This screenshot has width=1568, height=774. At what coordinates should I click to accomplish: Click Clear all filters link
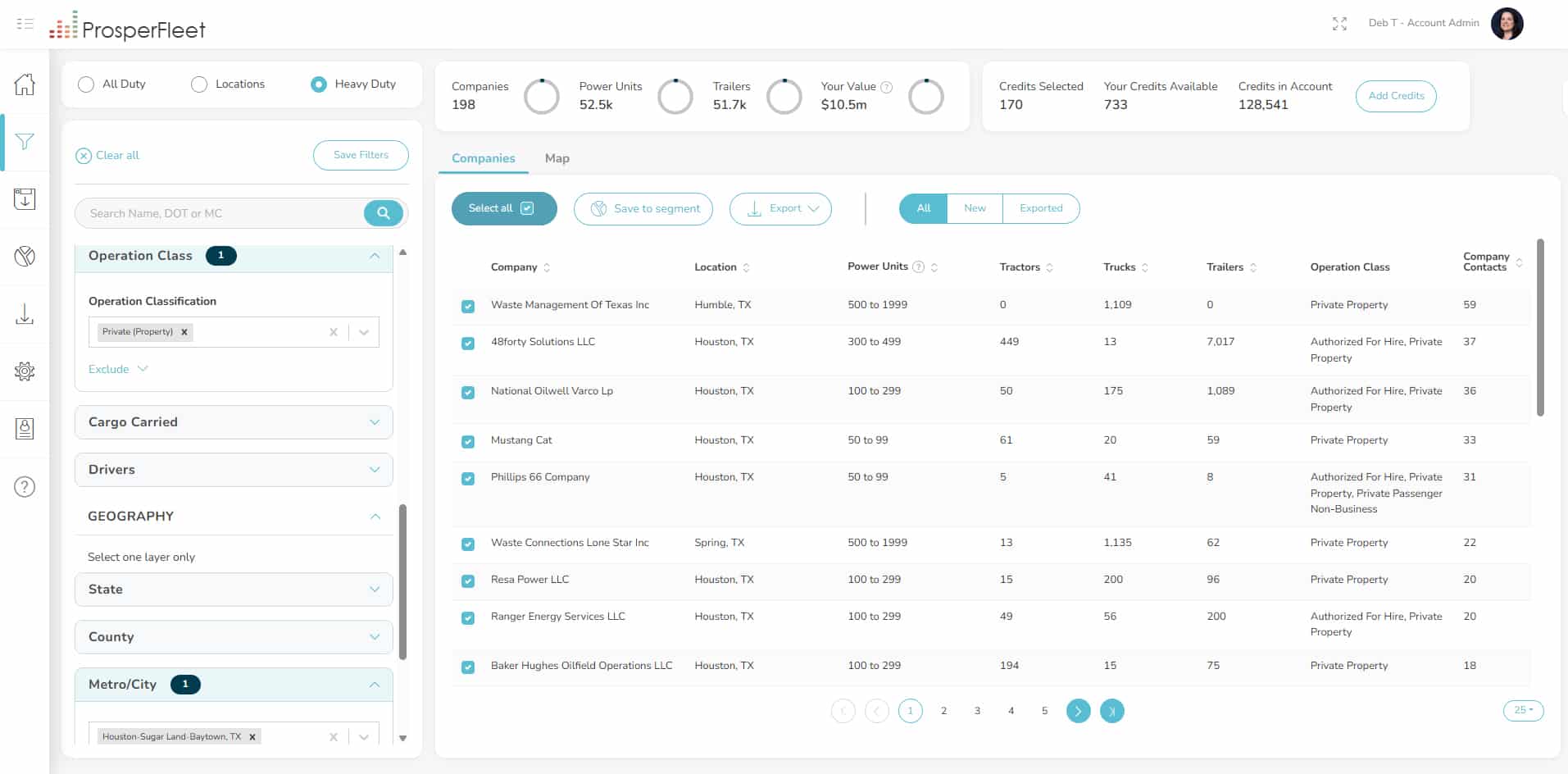[x=107, y=156]
